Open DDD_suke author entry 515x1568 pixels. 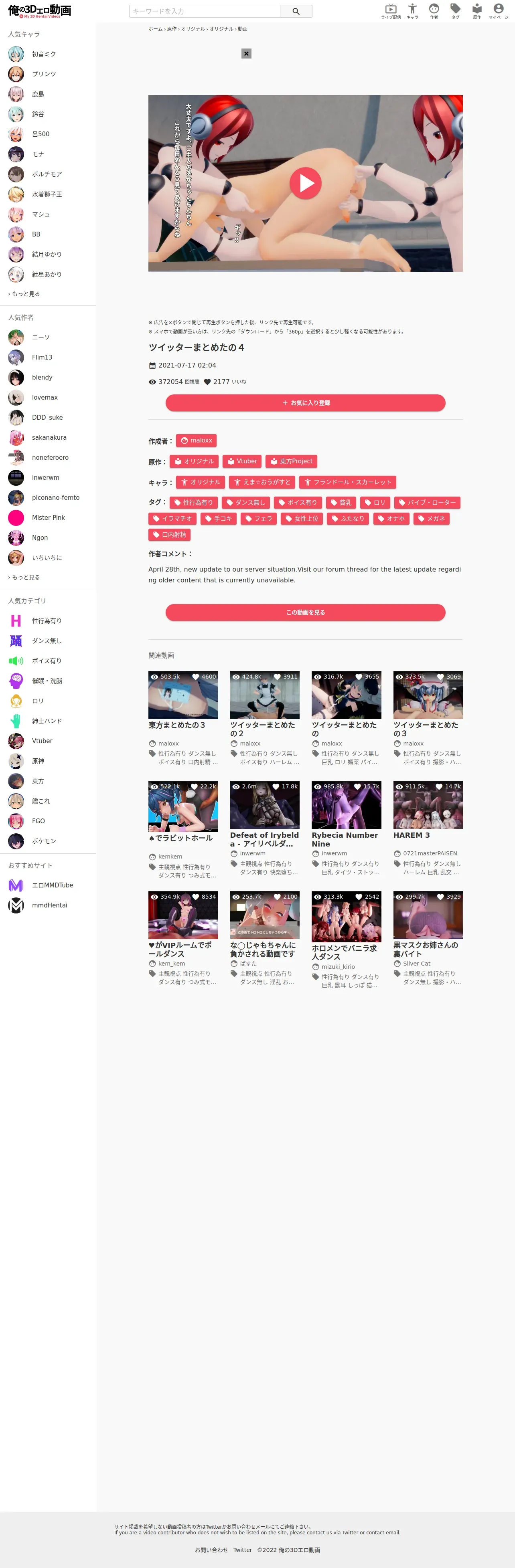click(48, 418)
